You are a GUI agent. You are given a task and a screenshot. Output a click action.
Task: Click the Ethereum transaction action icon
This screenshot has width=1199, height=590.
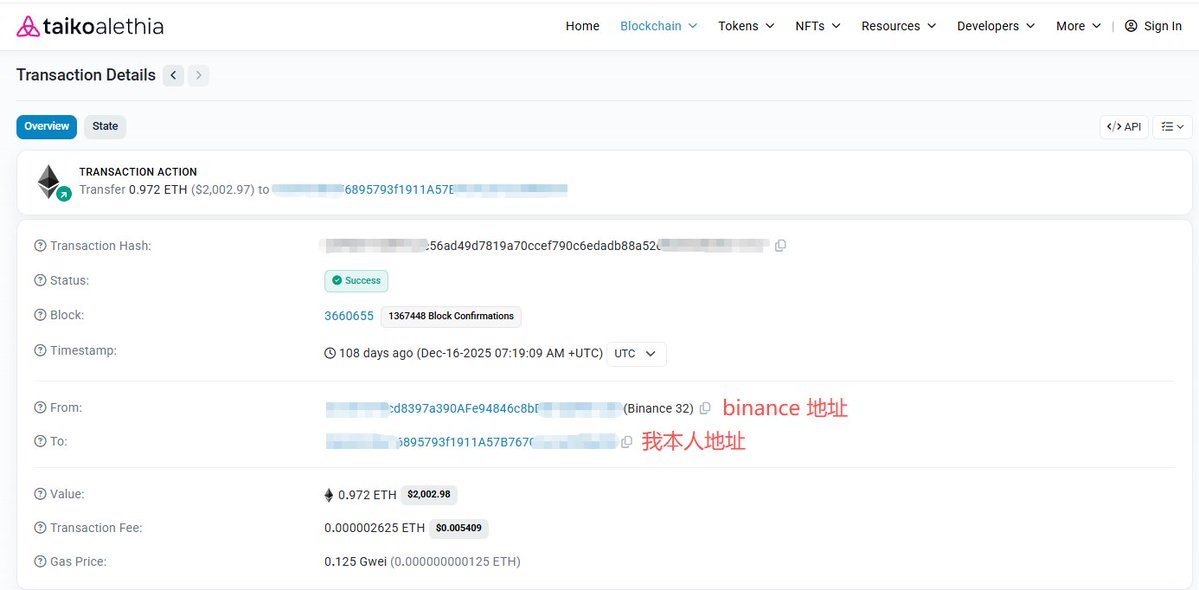click(53, 183)
